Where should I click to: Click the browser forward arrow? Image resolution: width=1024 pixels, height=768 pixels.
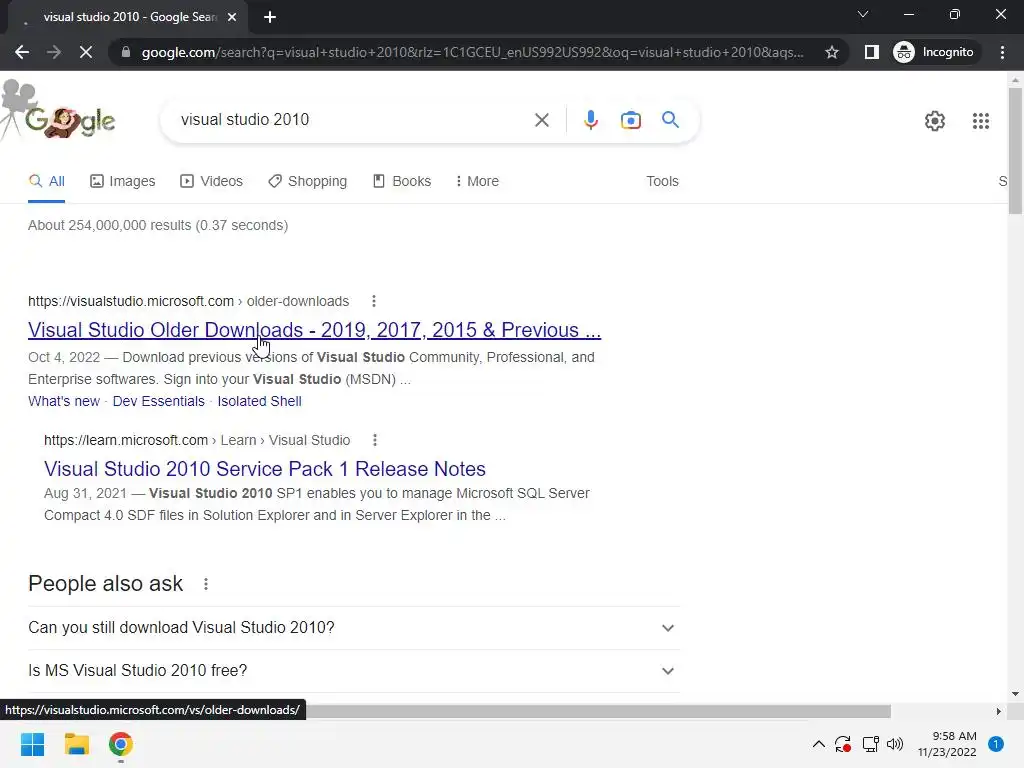tap(54, 52)
